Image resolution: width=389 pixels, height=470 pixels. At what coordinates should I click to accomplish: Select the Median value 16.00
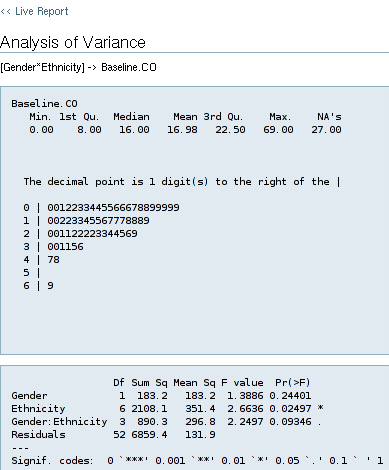(x=134, y=130)
